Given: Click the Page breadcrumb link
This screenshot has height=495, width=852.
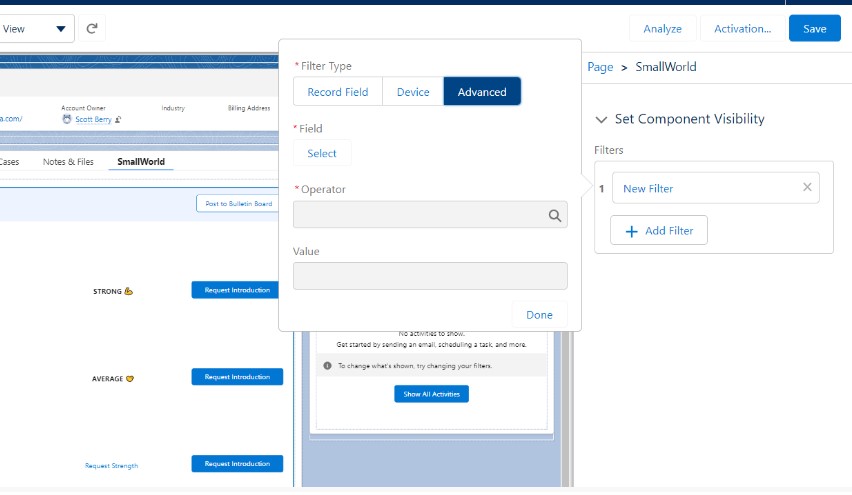Looking at the screenshot, I should [x=600, y=67].
